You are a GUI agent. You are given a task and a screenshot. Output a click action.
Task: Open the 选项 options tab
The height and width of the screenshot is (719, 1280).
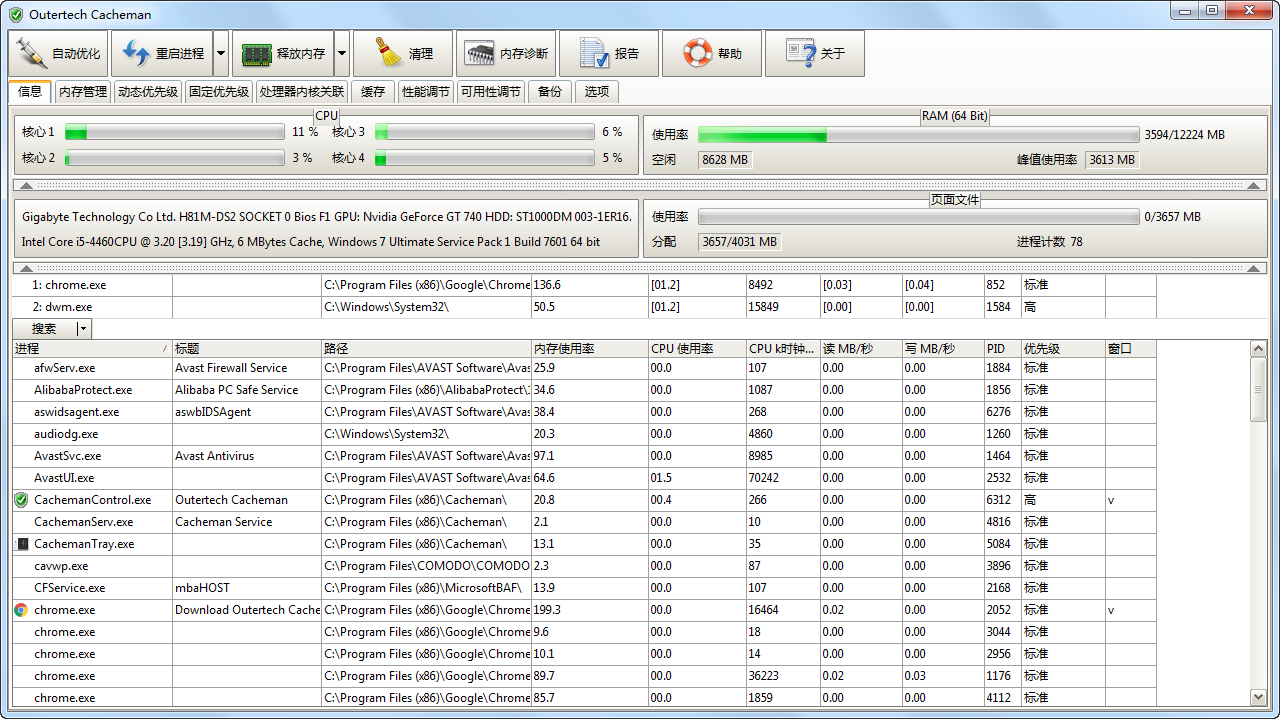pos(597,92)
